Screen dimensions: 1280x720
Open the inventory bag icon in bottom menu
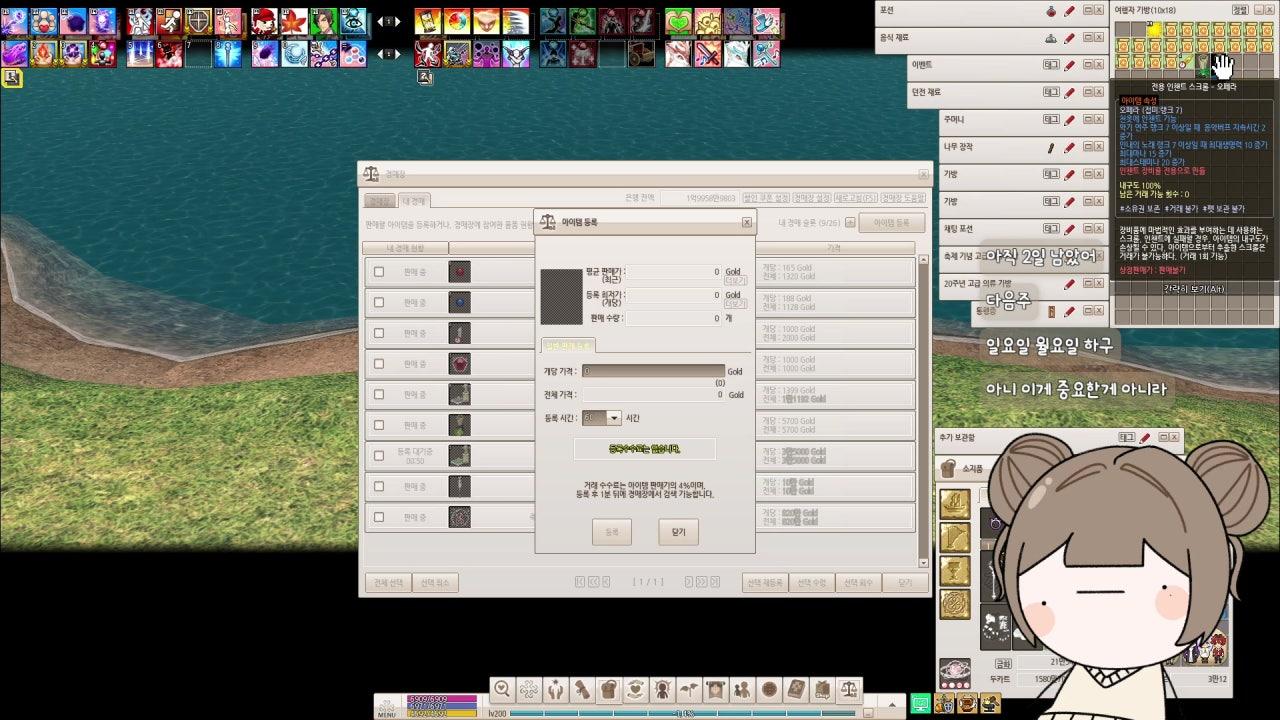609,689
